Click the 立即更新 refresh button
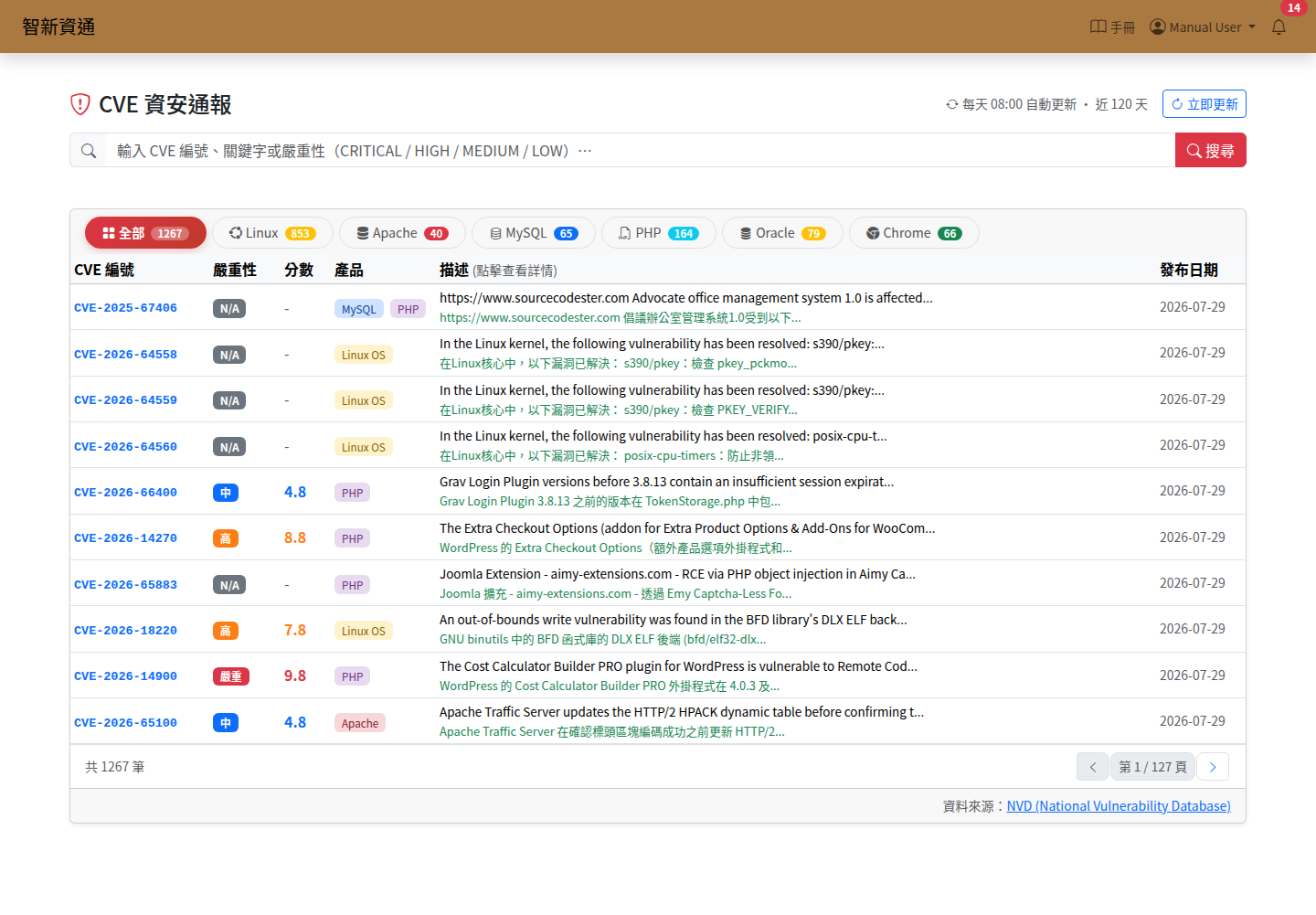The width and height of the screenshot is (1316, 915). [1204, 104]
